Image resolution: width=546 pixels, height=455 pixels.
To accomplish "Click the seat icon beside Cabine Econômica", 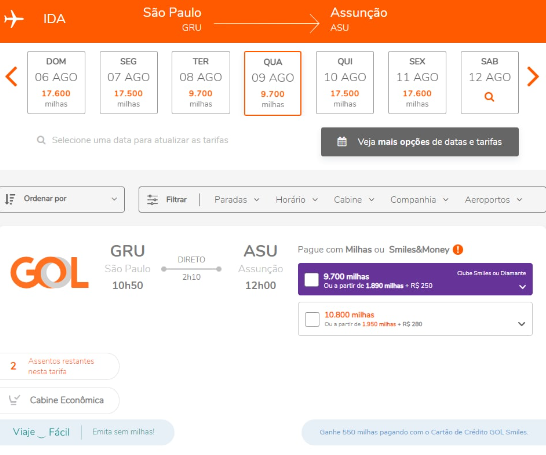I will point(14,400).
